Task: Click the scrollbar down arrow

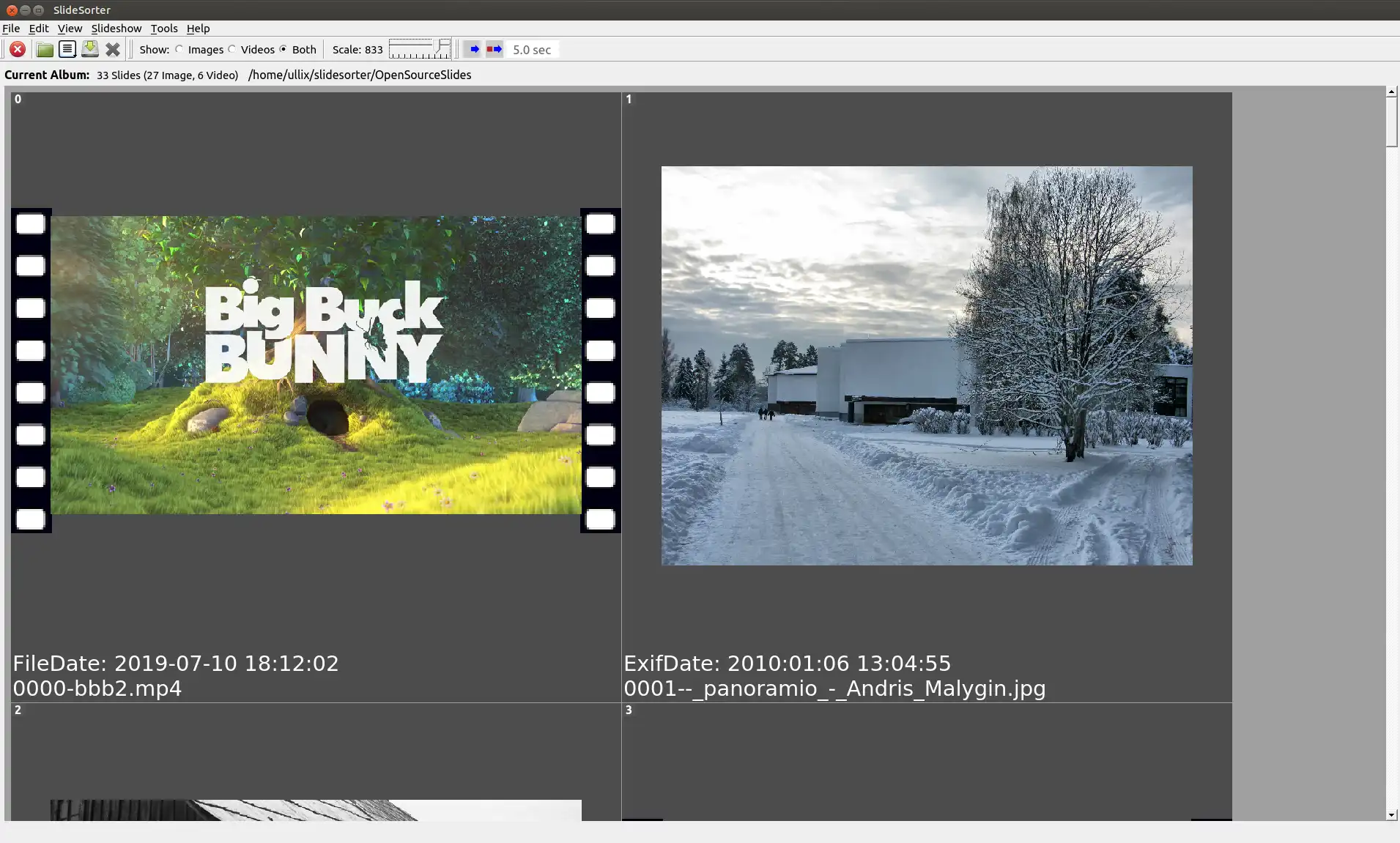Action: pos(1391,815)
